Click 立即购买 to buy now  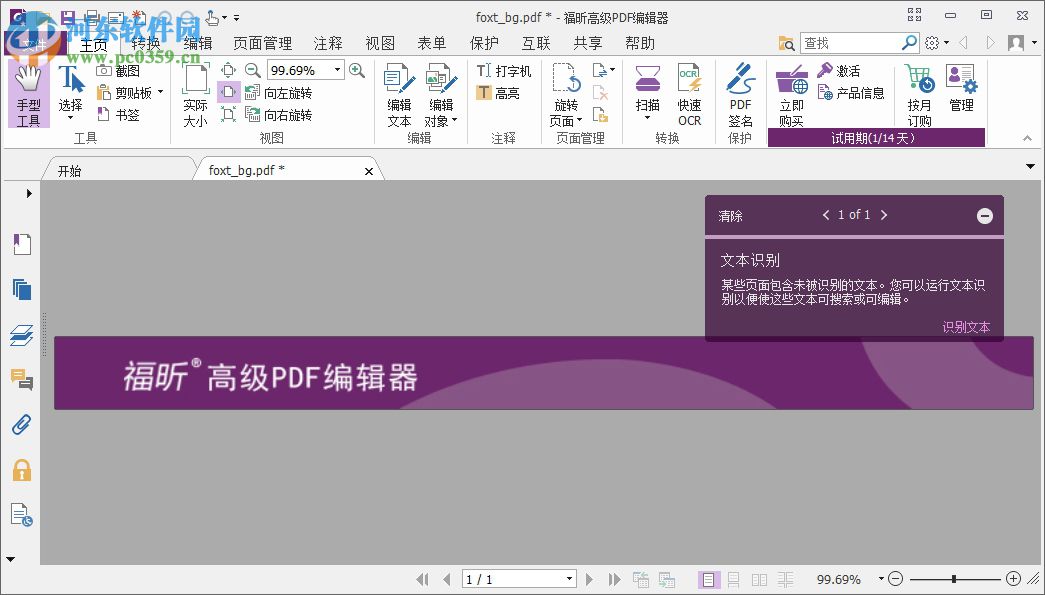point(791,95)
